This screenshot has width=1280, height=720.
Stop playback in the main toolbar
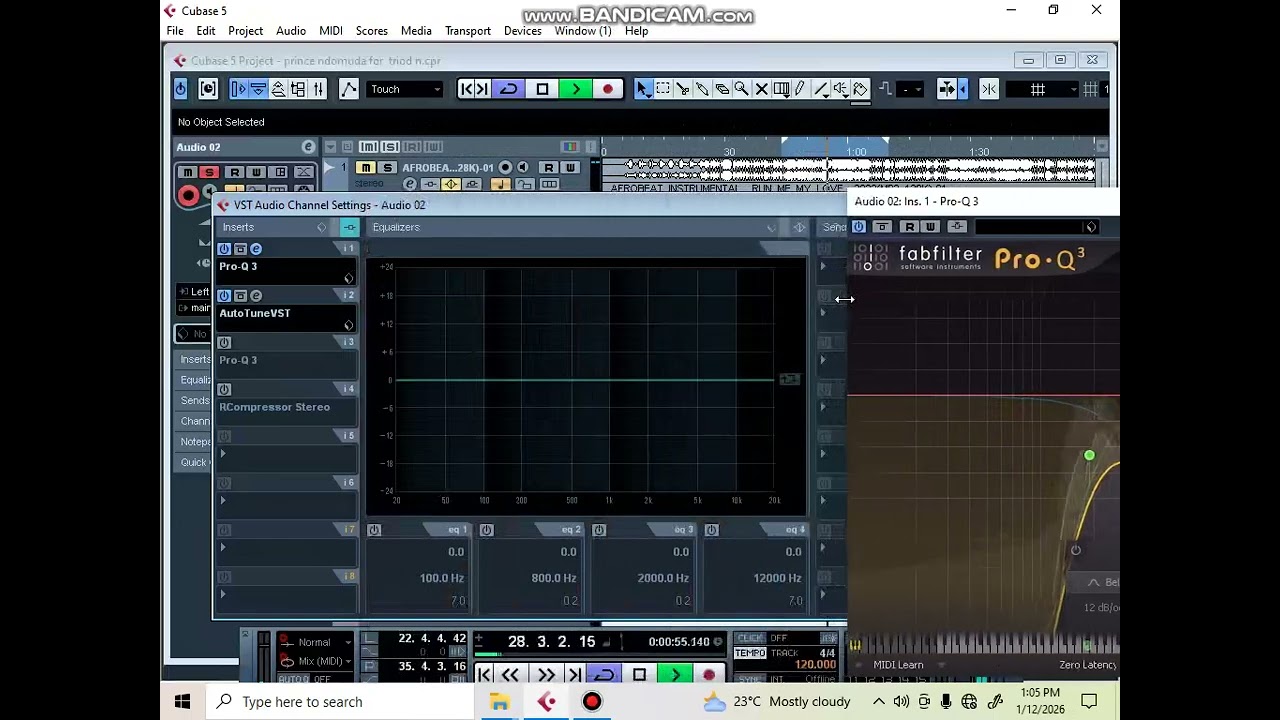542,89
